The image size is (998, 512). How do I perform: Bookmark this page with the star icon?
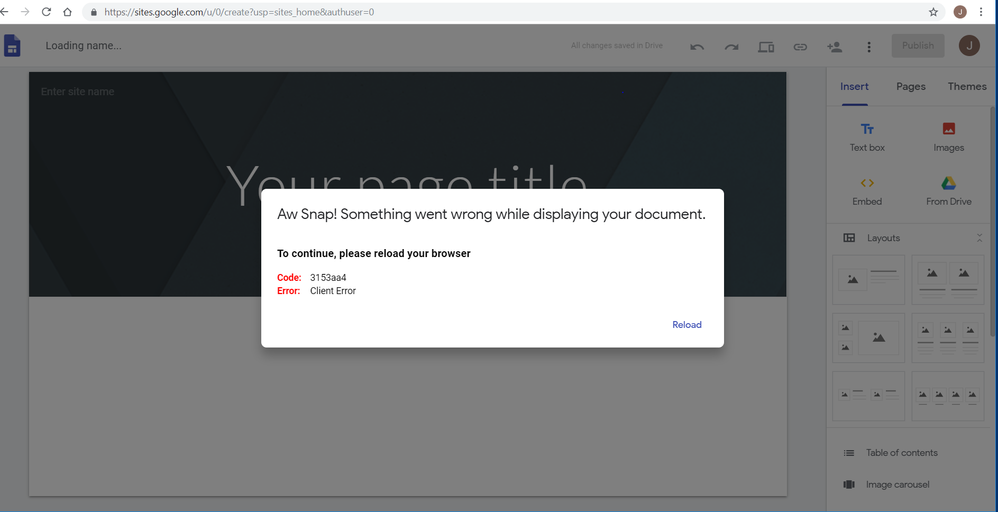click(x=933, y=12)
